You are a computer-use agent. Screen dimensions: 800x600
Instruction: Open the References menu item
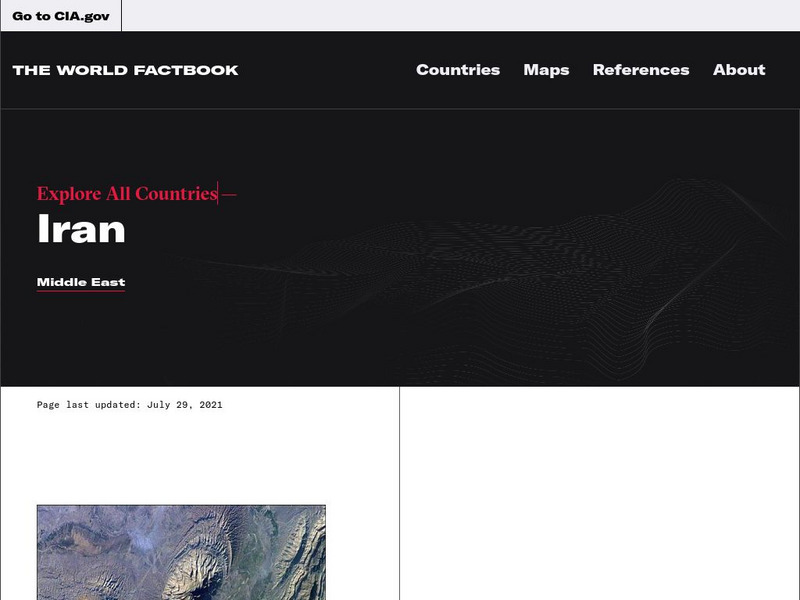click(x=641, y=70)
